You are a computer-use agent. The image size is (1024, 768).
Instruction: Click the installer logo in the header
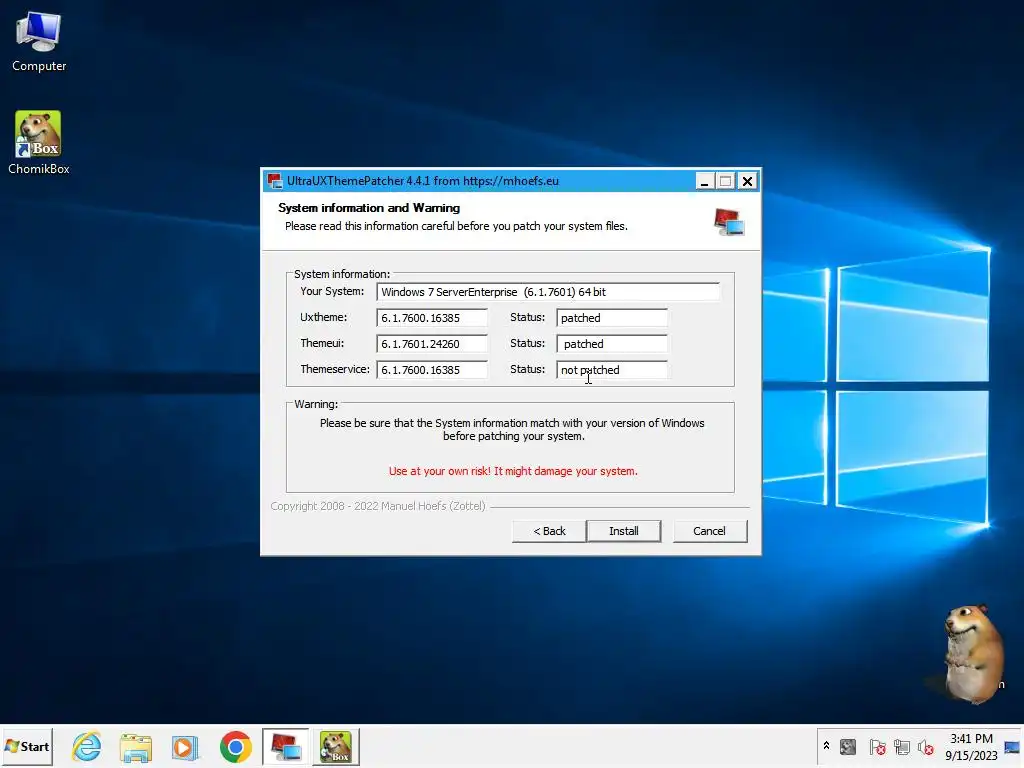point(729,222)
